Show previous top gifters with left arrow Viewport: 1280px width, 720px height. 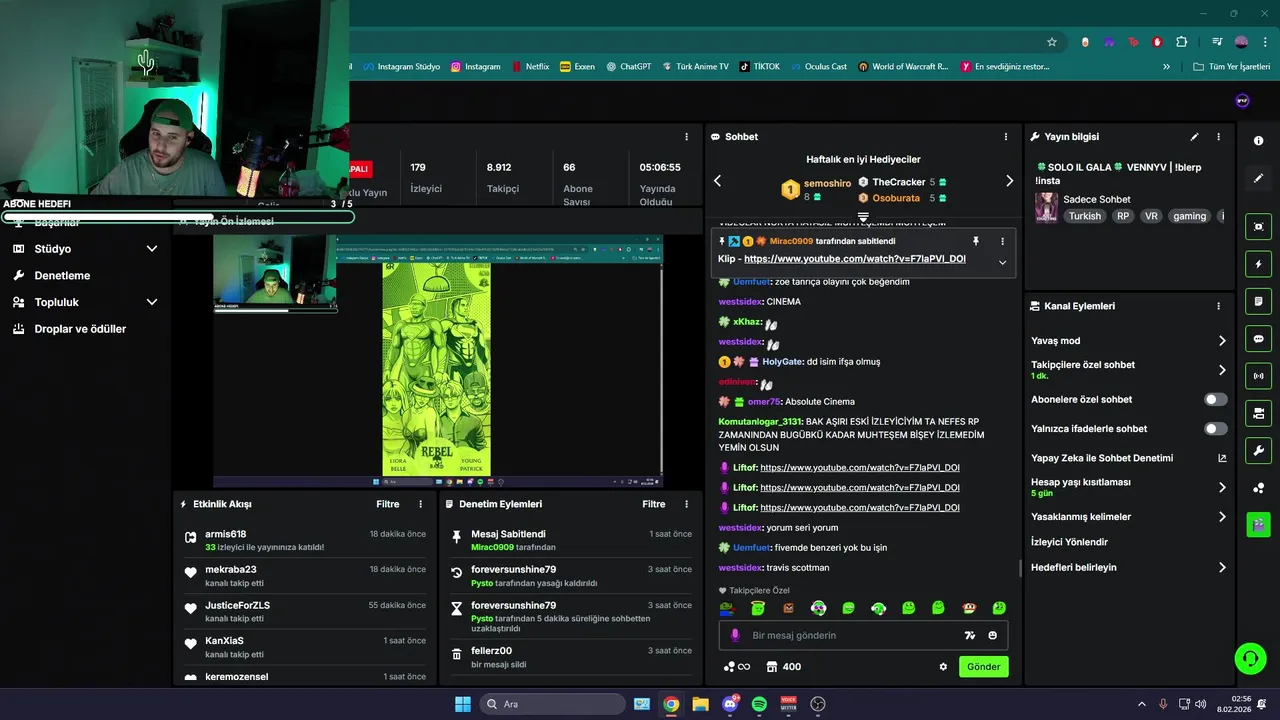717,181
